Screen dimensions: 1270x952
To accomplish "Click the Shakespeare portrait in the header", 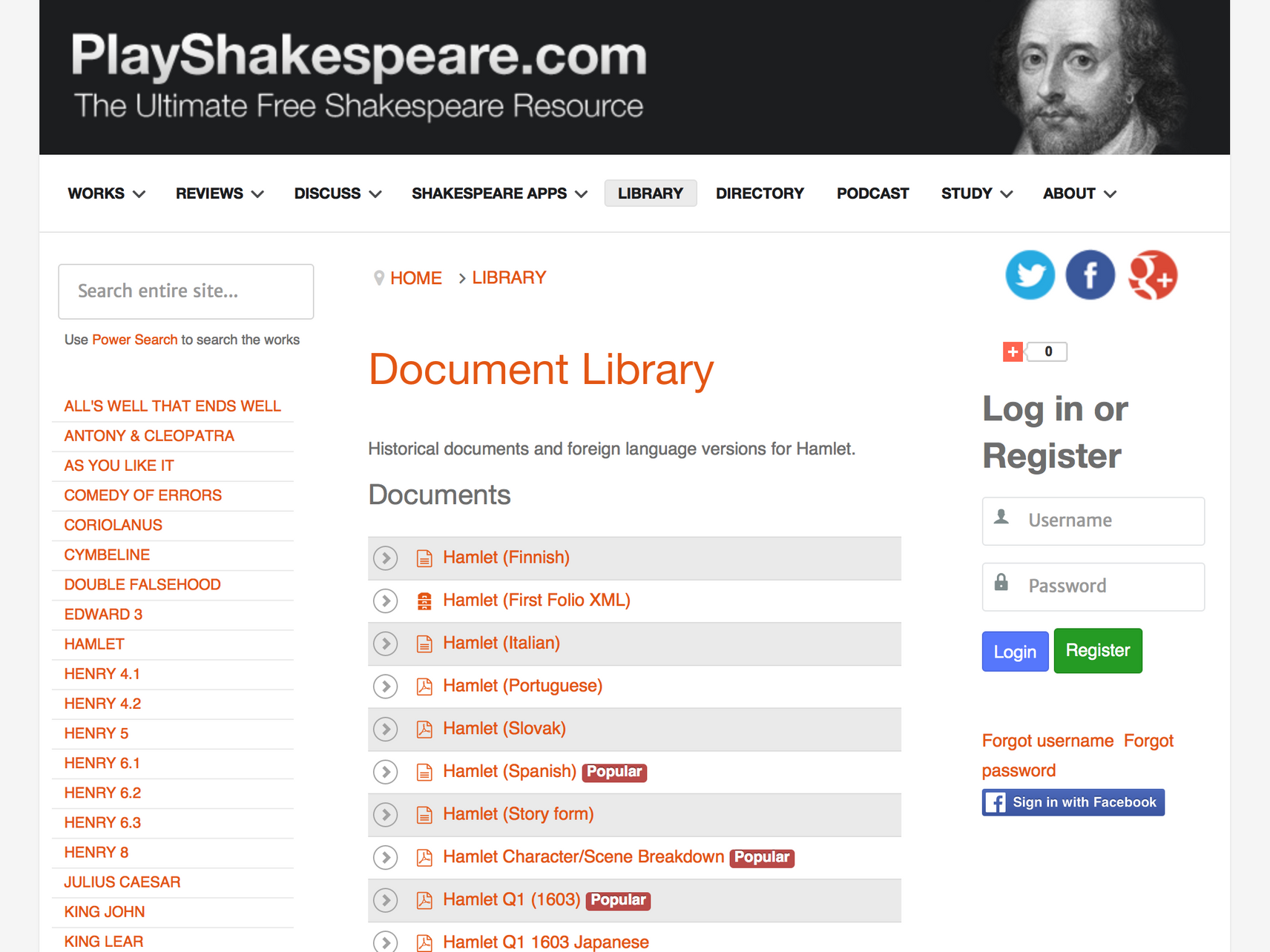I will pos(1090,77).
